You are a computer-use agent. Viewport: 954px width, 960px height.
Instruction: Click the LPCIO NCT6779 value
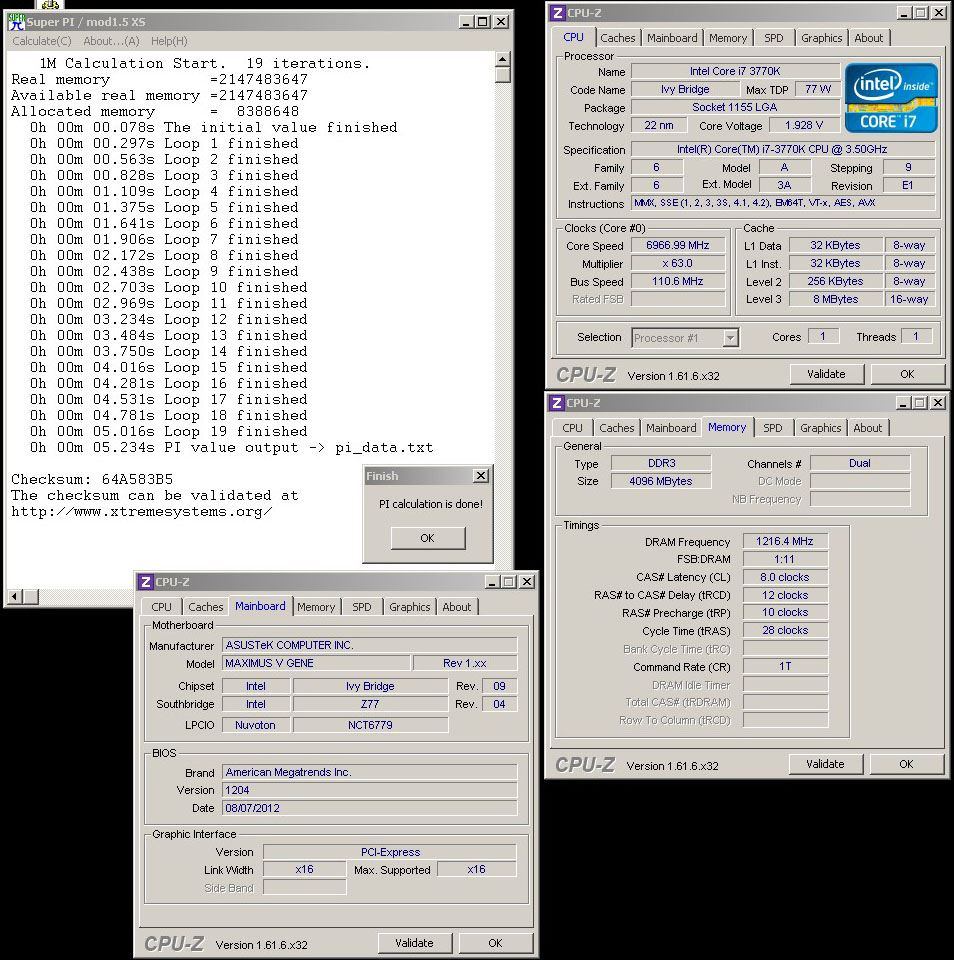[x=370, y=725]
